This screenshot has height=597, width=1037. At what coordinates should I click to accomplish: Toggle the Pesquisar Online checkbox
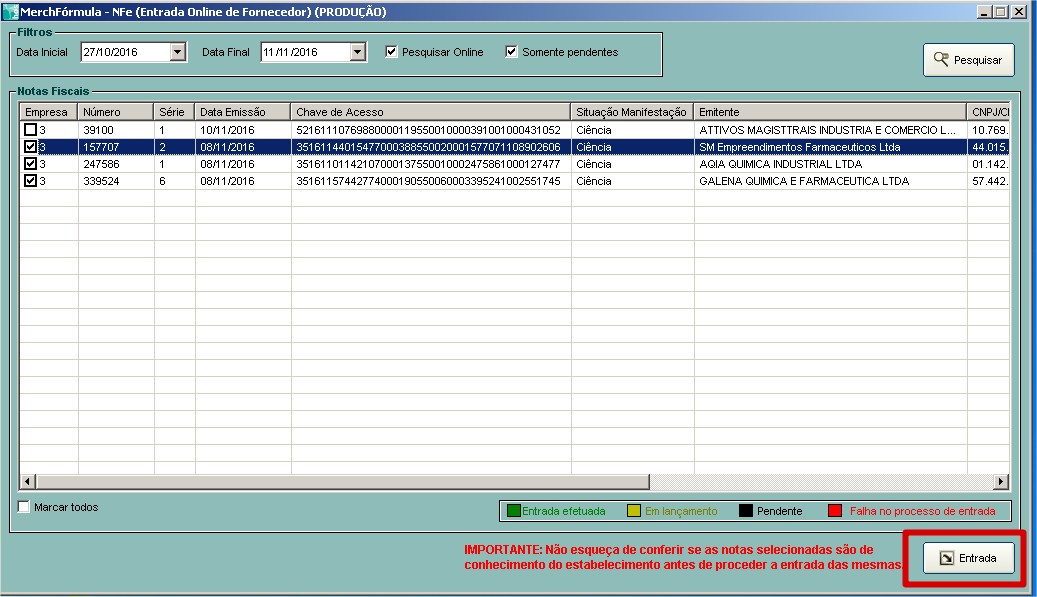[392, 52]
